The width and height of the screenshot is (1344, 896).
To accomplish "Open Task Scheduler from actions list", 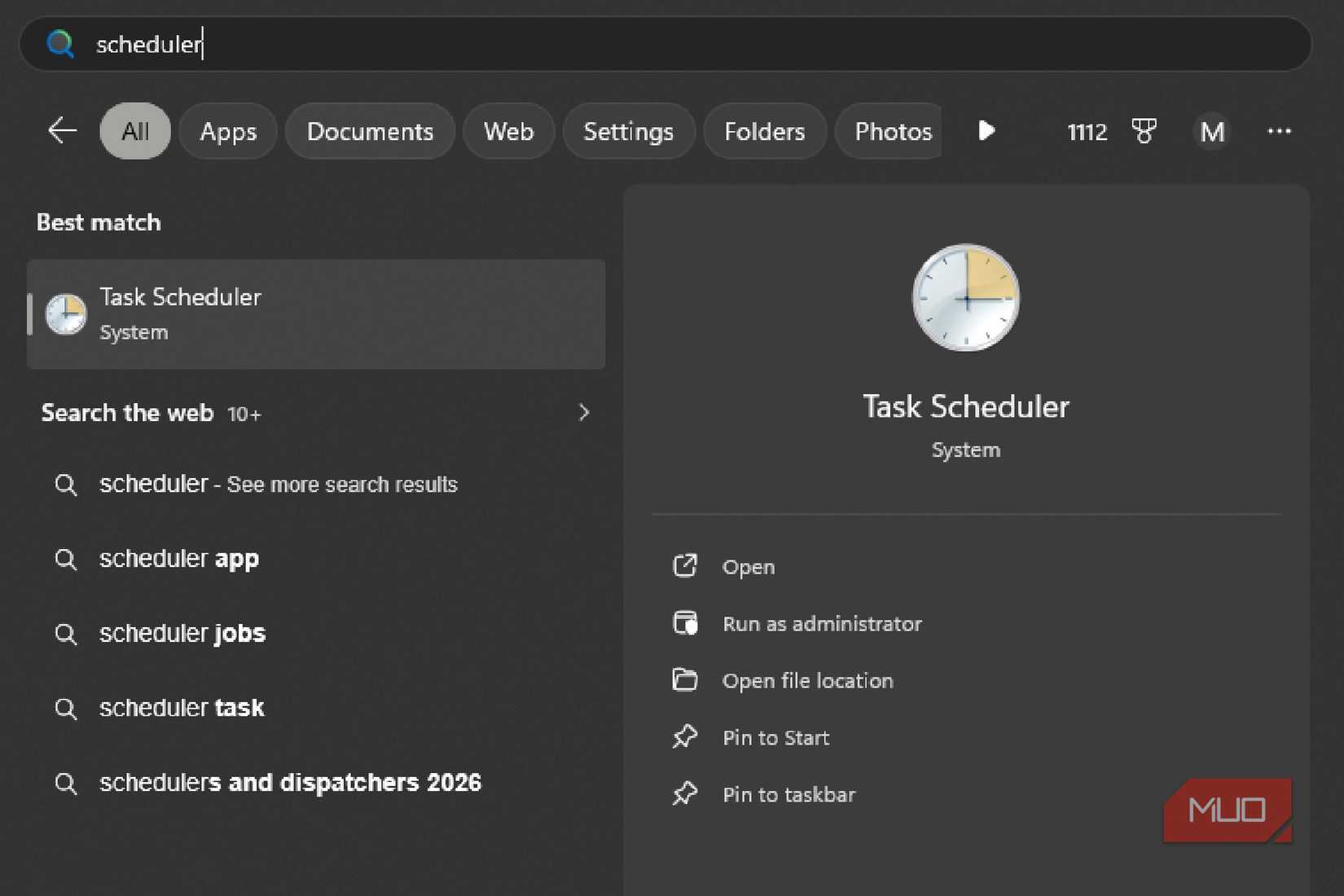I will 748,567.
